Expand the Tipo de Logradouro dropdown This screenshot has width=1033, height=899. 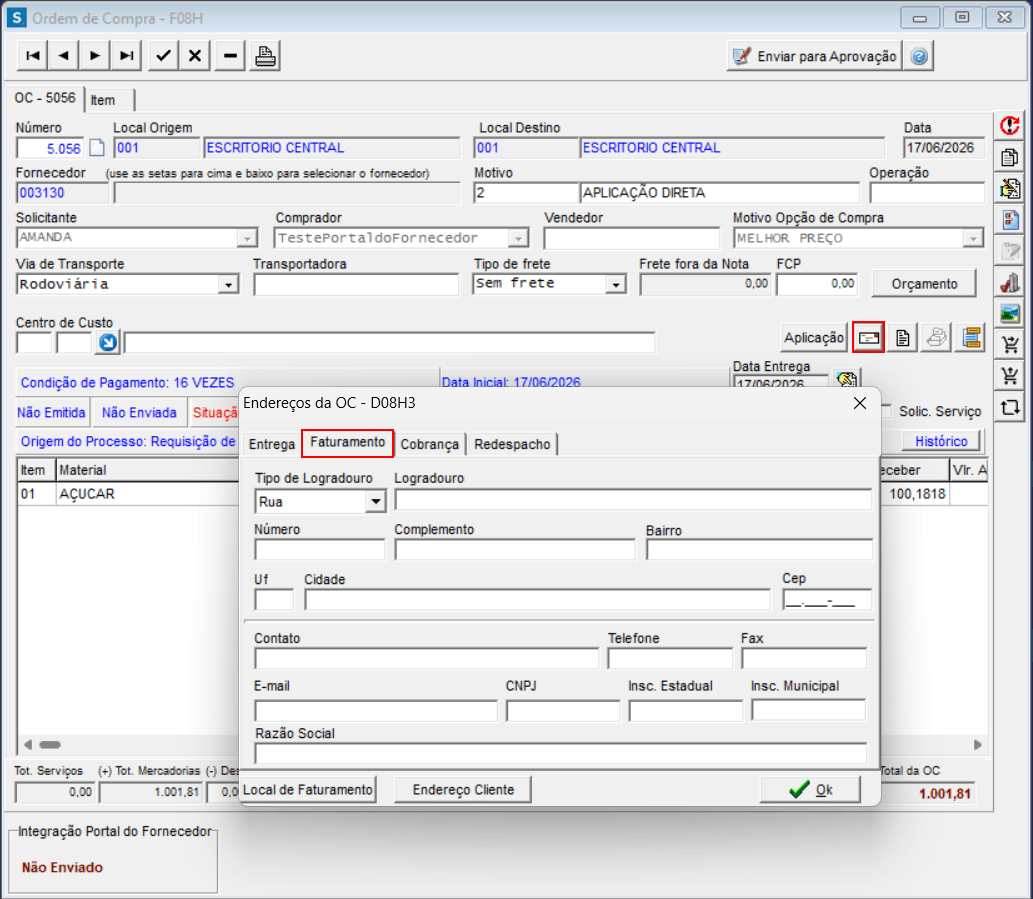(x=376, y=502)
